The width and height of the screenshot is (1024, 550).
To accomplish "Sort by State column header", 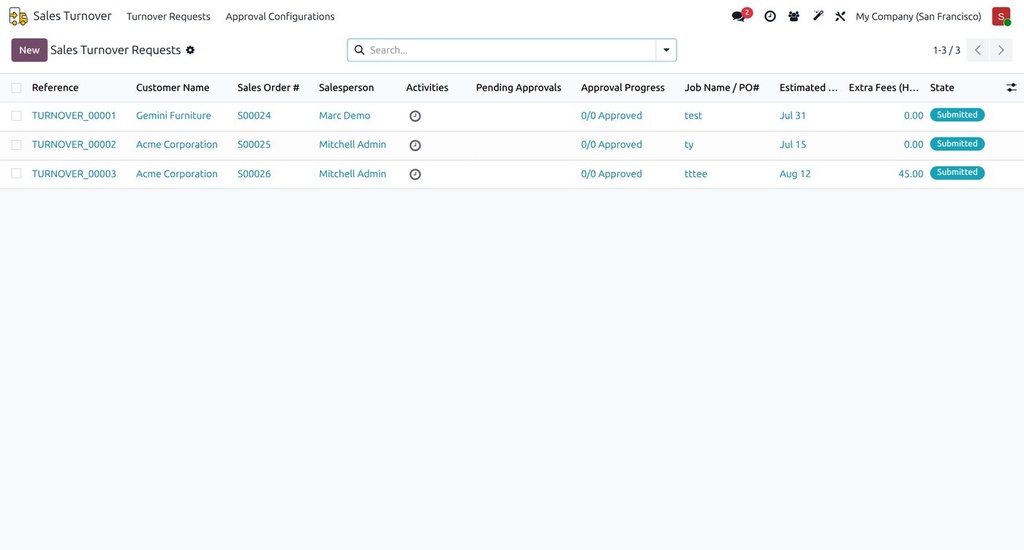I will coord(942,88).
